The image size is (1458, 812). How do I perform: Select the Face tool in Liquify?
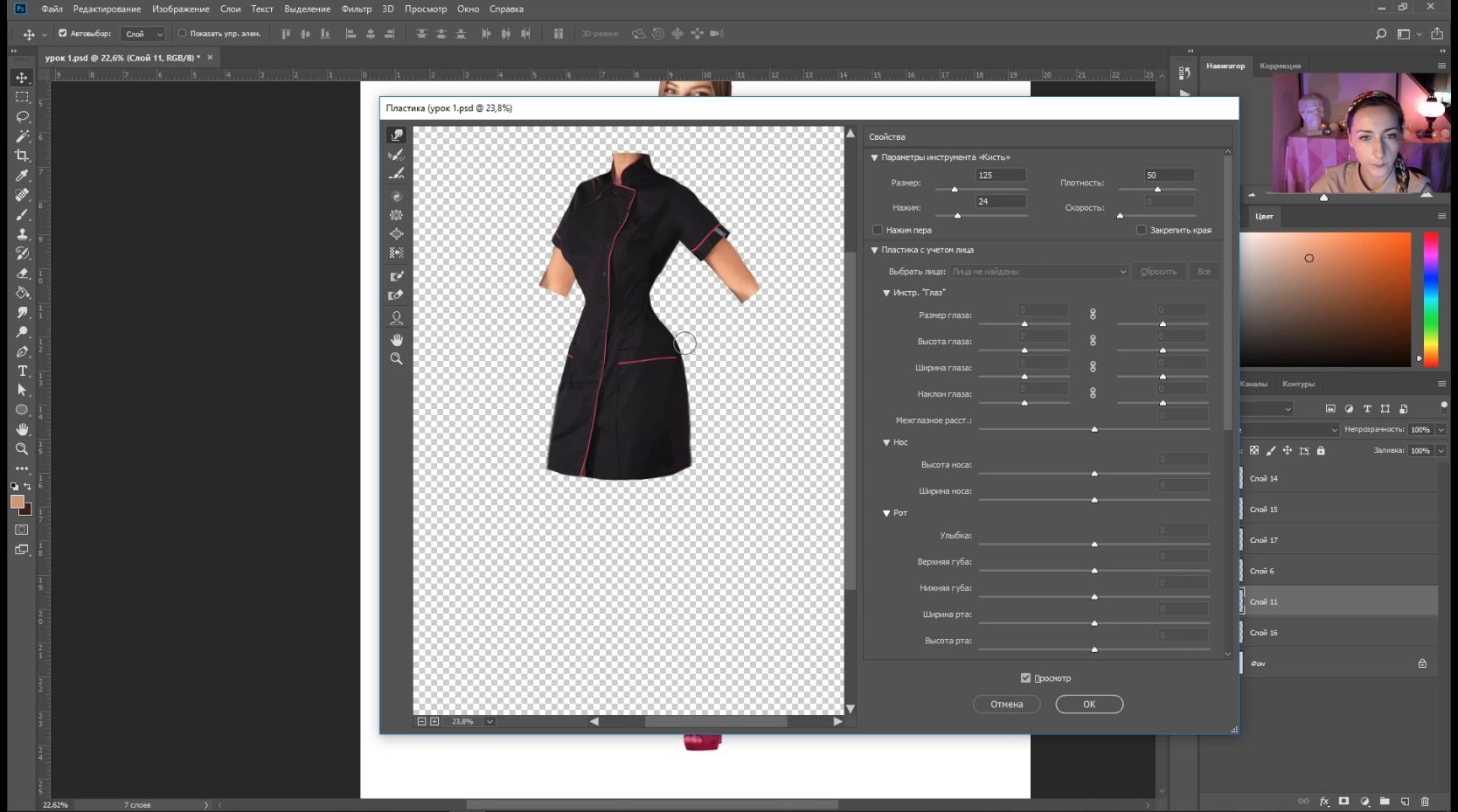point(397,318)
